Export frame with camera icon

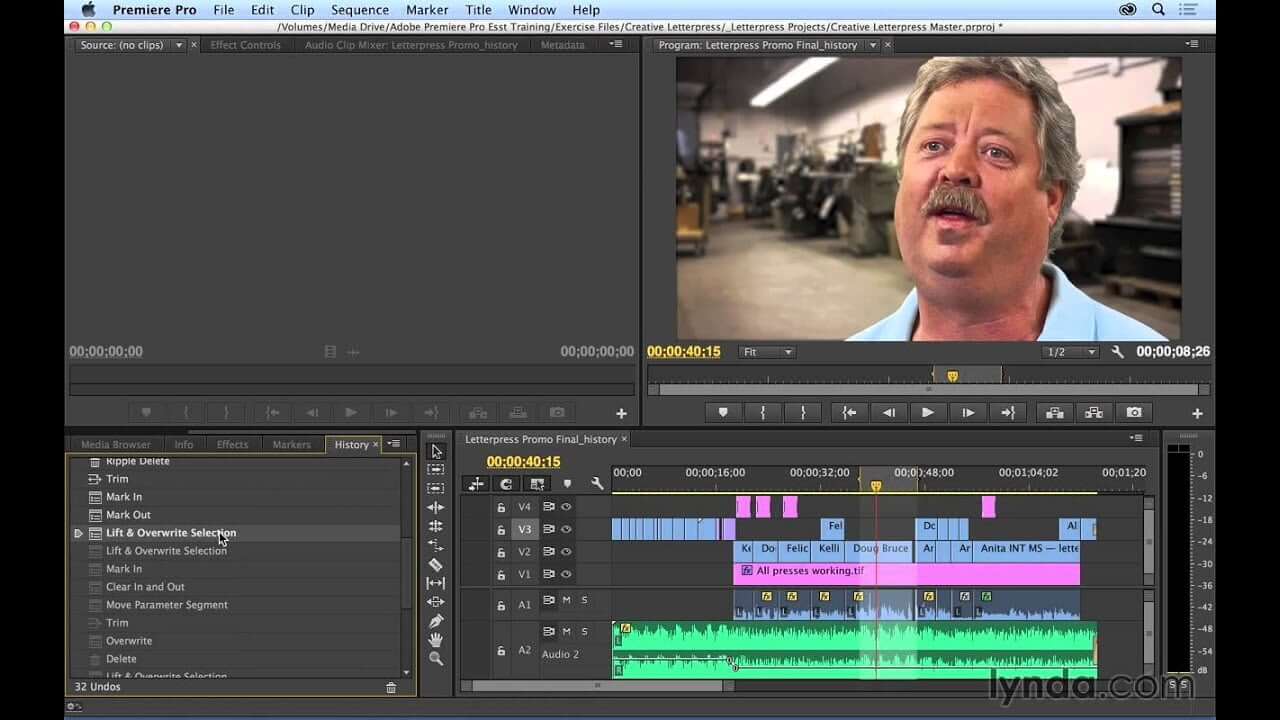1134,412
